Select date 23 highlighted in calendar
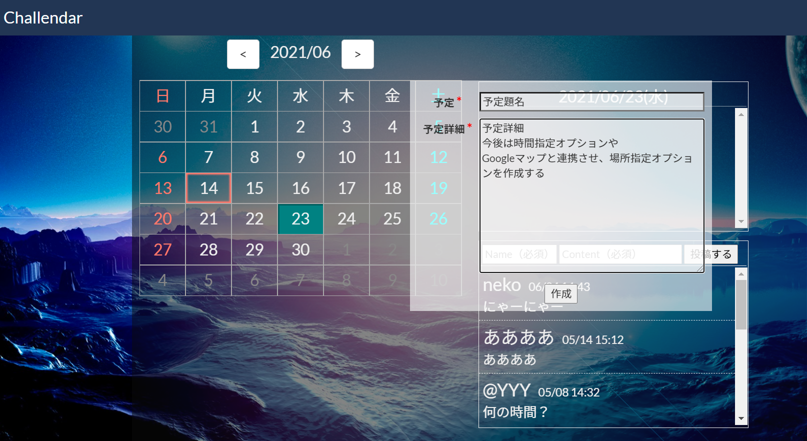This screenshot has width=807, height=441. click(301, 219)
